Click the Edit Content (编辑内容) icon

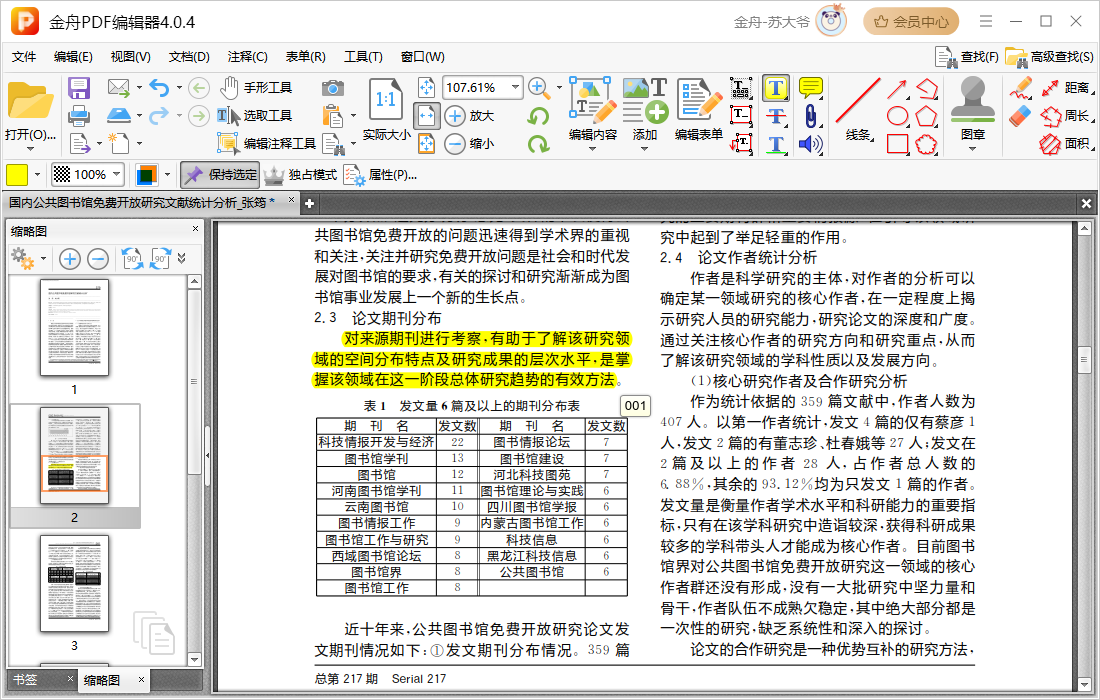593,100
